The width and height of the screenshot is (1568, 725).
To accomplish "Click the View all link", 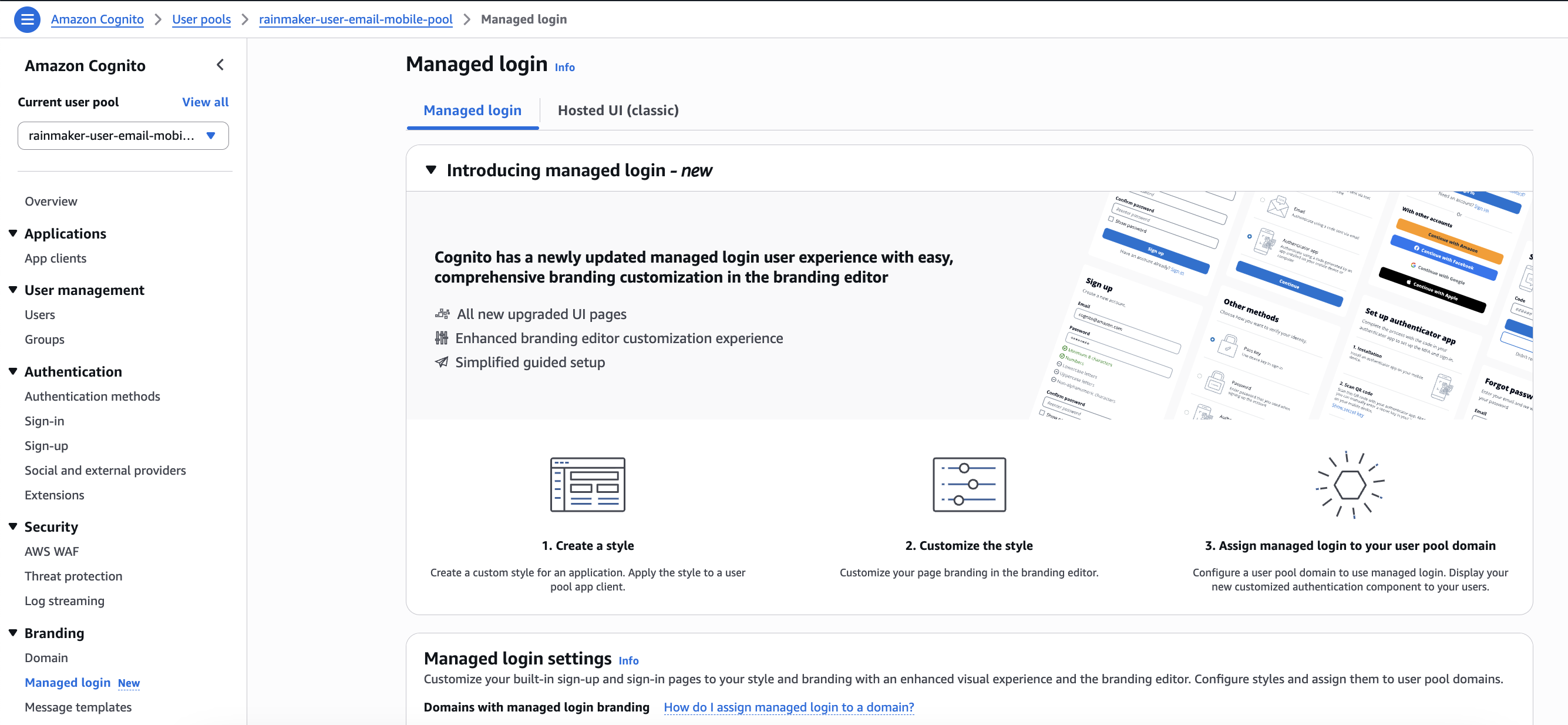I will 205,101.
